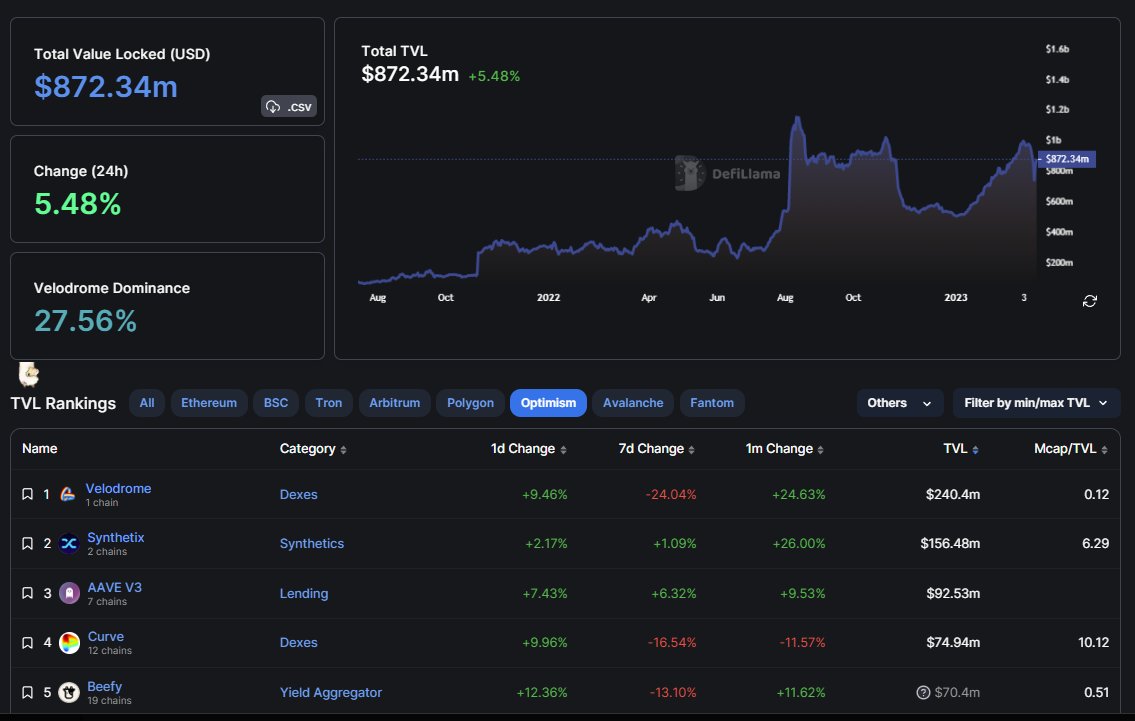1135x721 pixels.
Task: Select the Arbitrum chain filter
Action: (394, 403)
